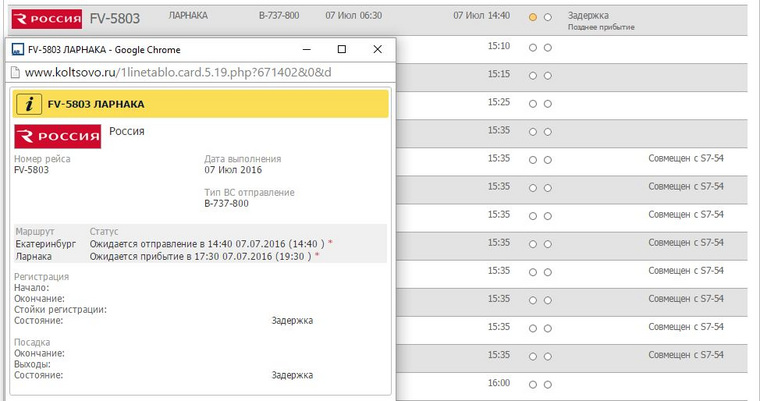Maximize the FV-5803 ЛАРНАКА Chrome window
The image size is (760, 401).
coord(342,49)
